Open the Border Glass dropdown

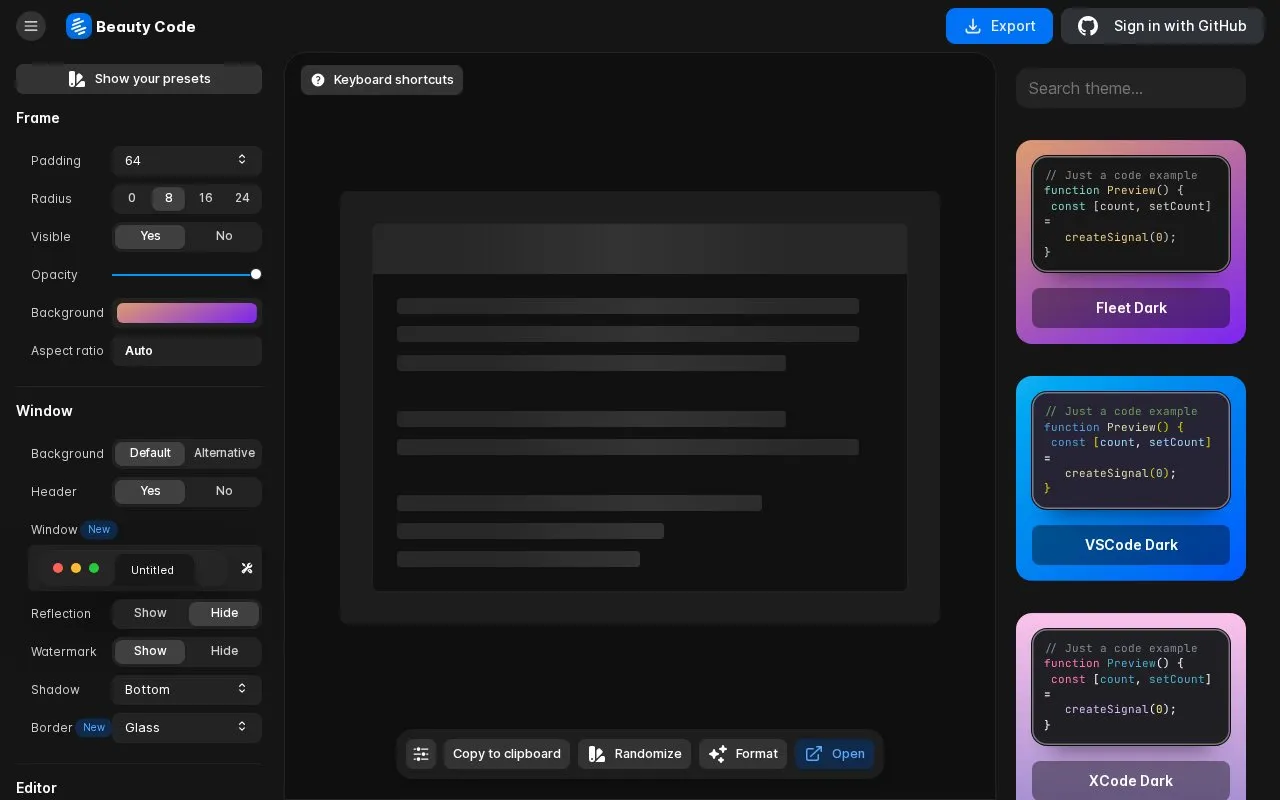coord(187,727)
